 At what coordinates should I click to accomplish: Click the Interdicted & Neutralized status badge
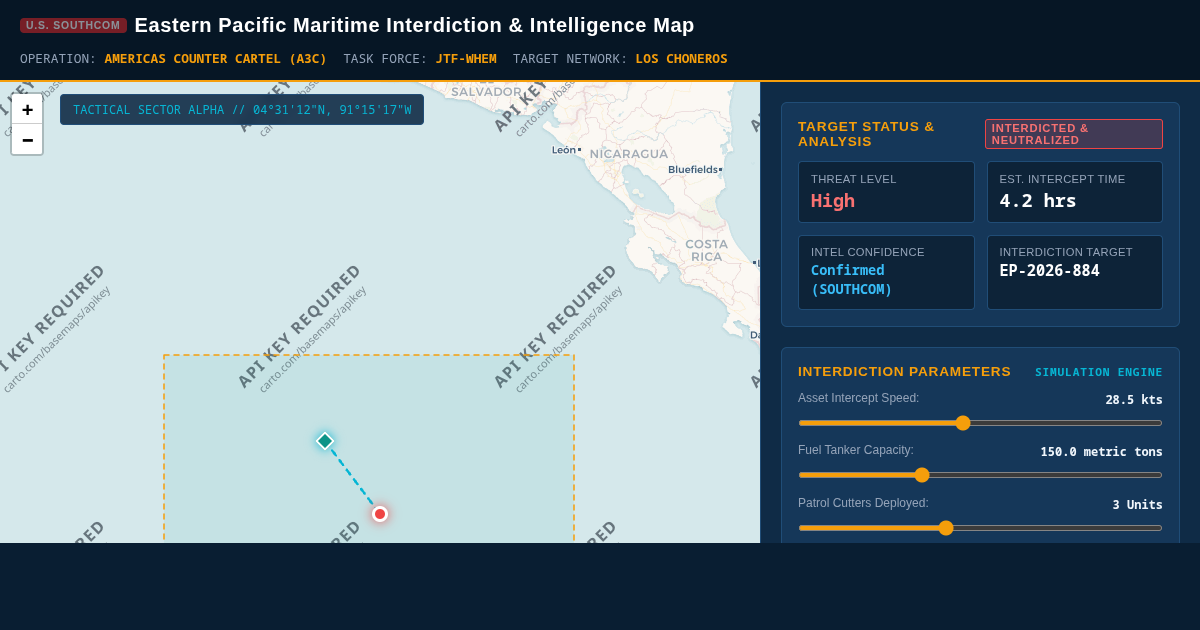pos(1074,134)
